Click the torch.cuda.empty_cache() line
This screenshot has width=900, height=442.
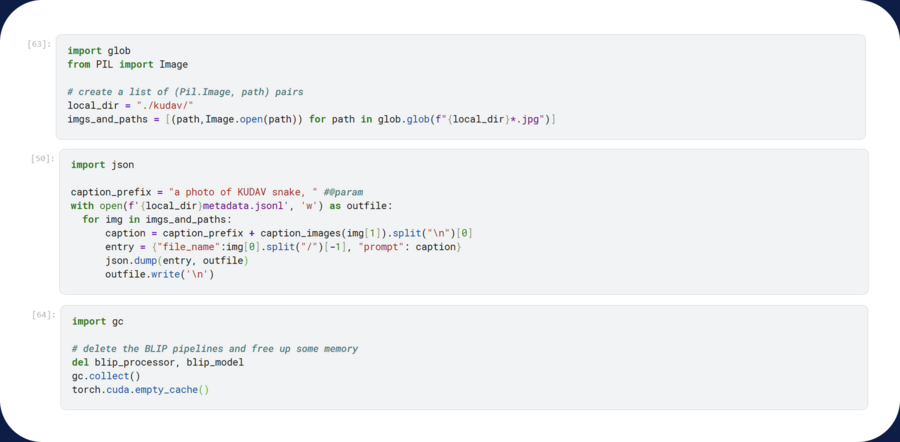140,390
